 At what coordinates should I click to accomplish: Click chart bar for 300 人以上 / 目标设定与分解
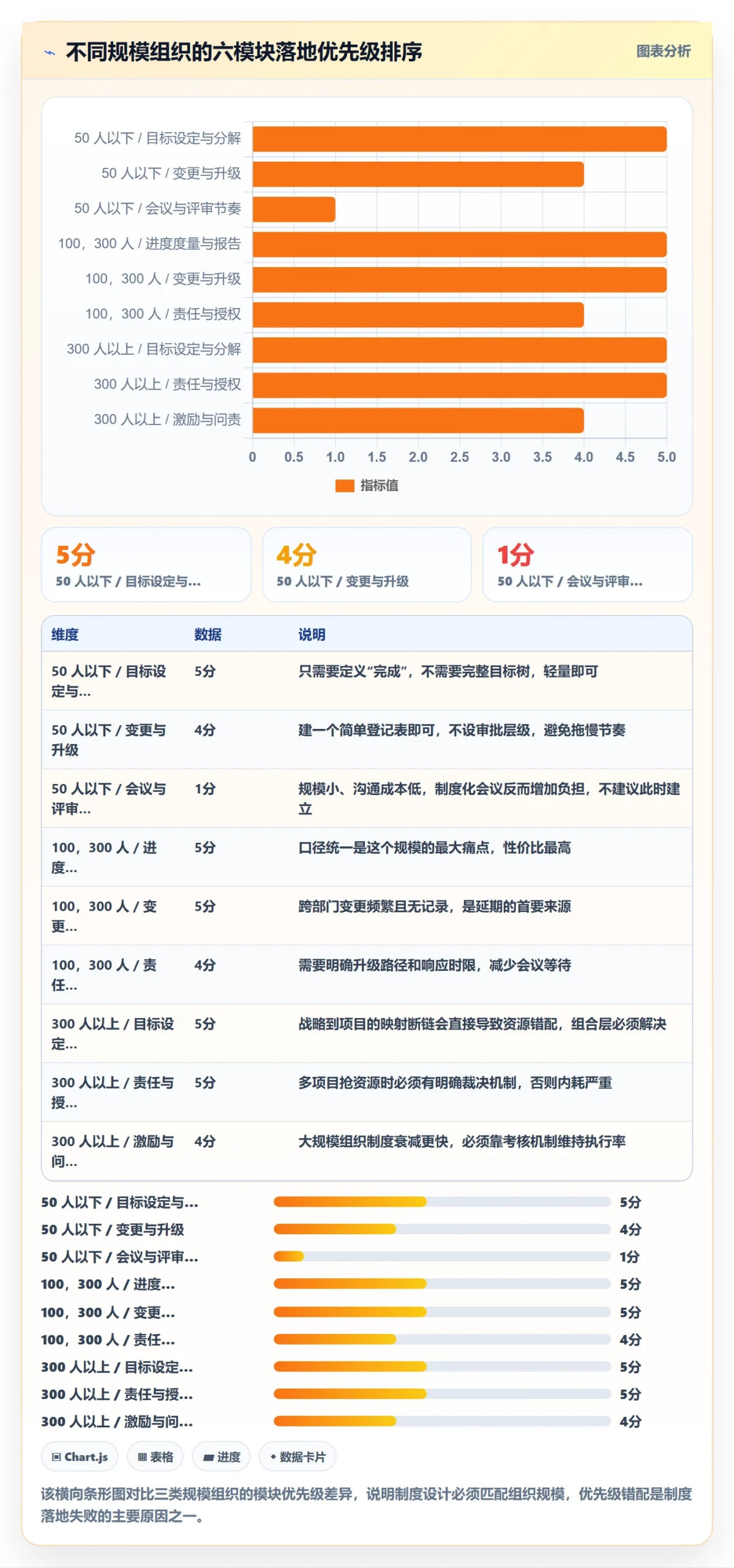coord(459,350)
